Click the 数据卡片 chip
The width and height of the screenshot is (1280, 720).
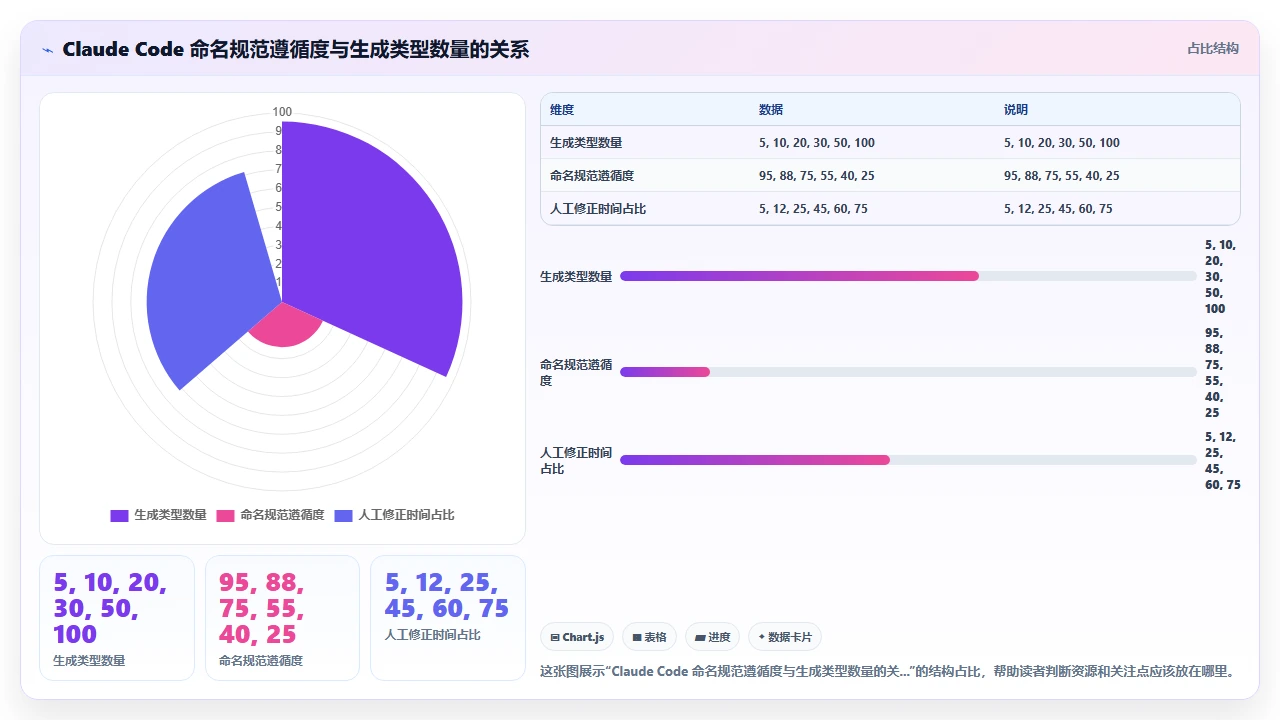coord(785,637)
